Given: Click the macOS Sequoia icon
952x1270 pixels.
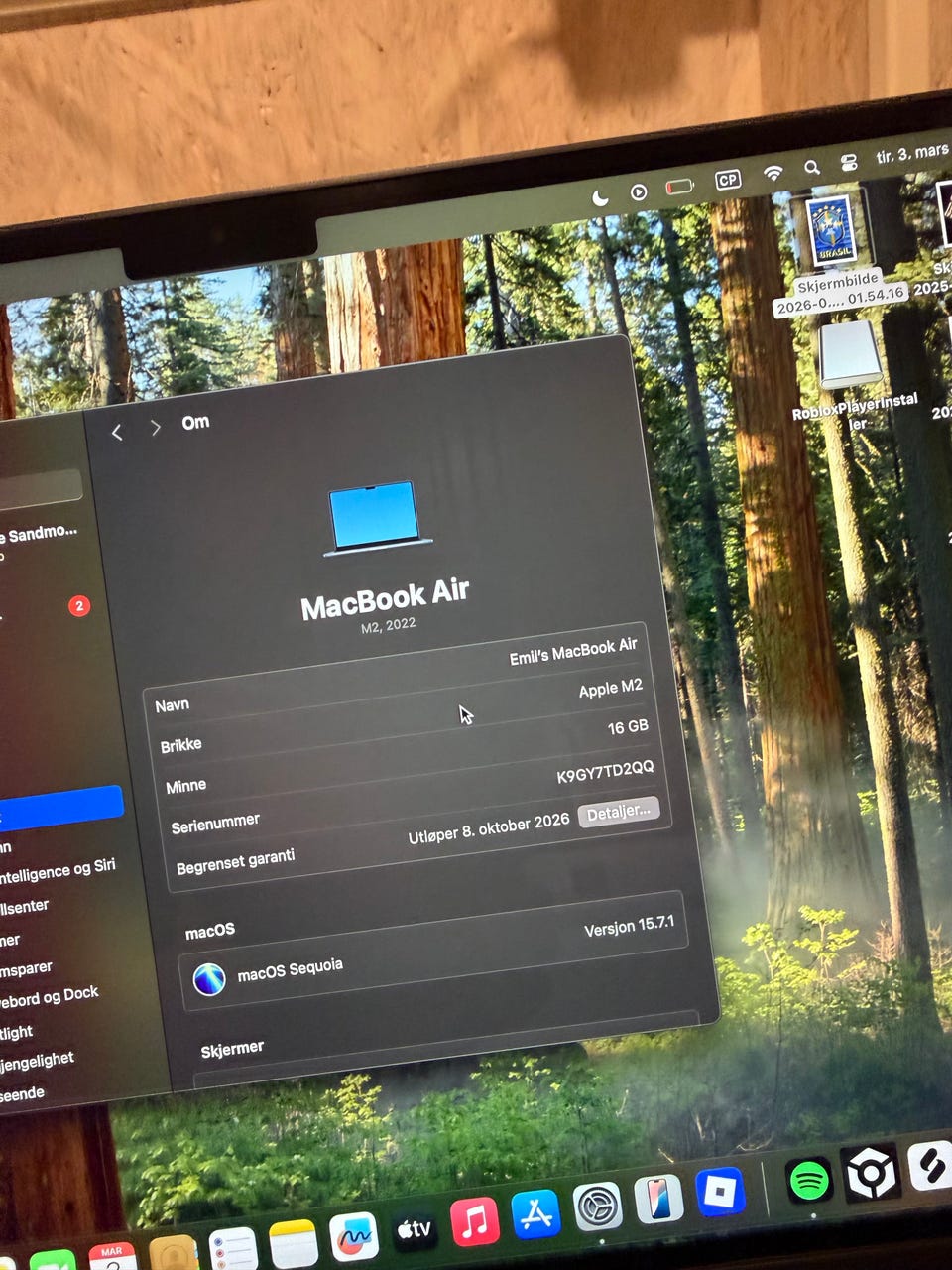Looking at the screenshot, I should click(209, 980).
